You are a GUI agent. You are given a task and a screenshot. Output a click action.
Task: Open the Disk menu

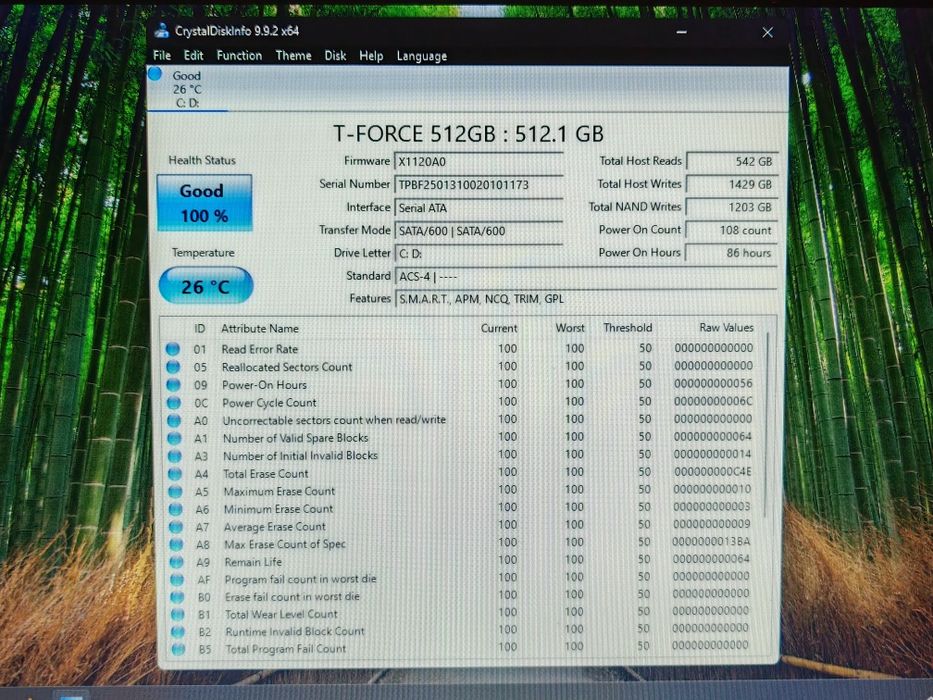point(335,55)
